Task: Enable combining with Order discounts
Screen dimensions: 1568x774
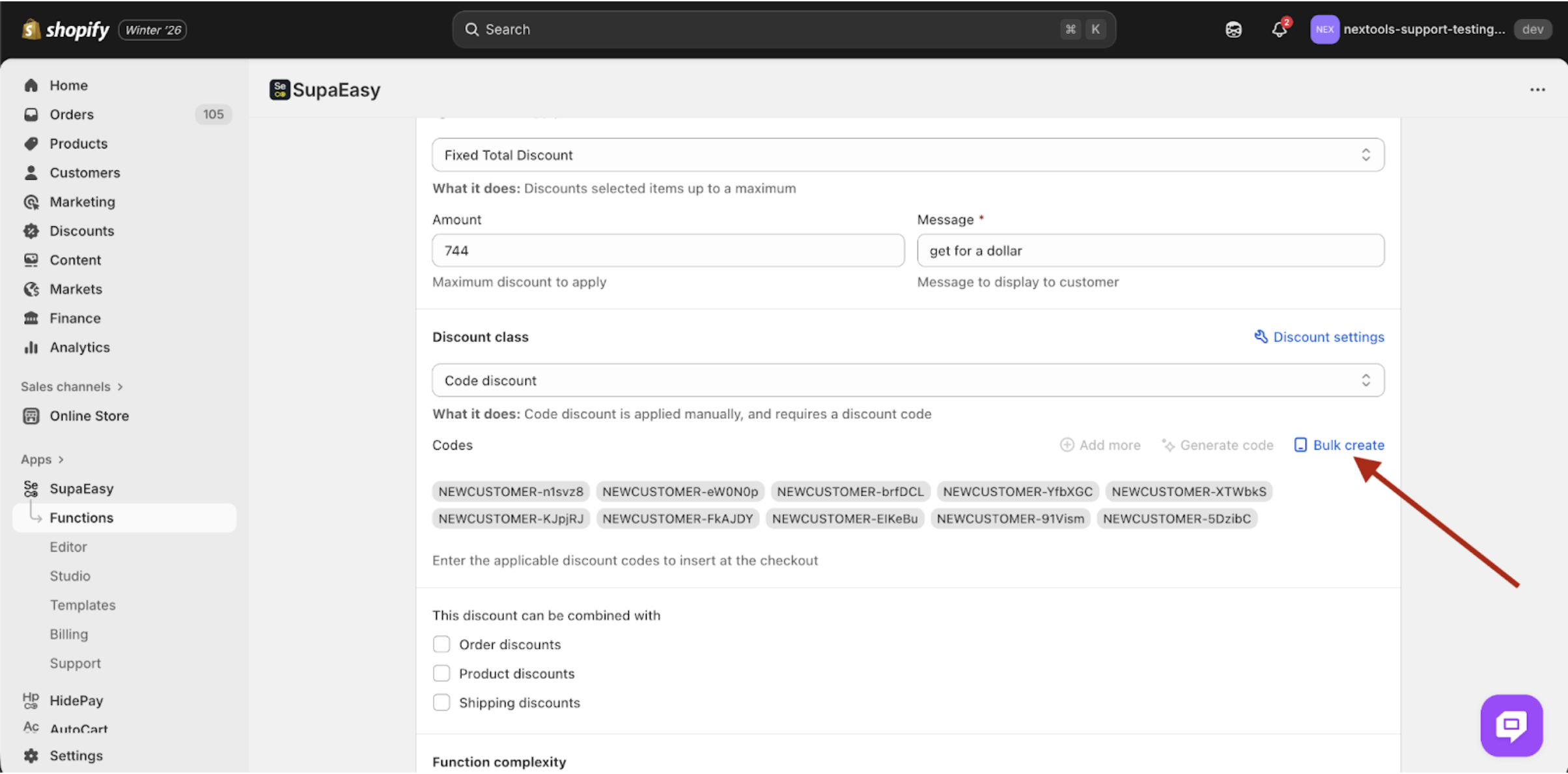Action: pyautogui.click(x=441, y=644)
